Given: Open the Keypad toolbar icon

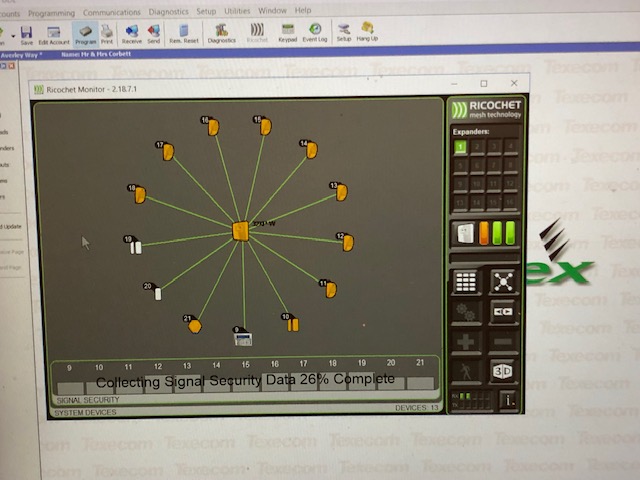Looking at the screenshot, I should (x=287, y=33).
